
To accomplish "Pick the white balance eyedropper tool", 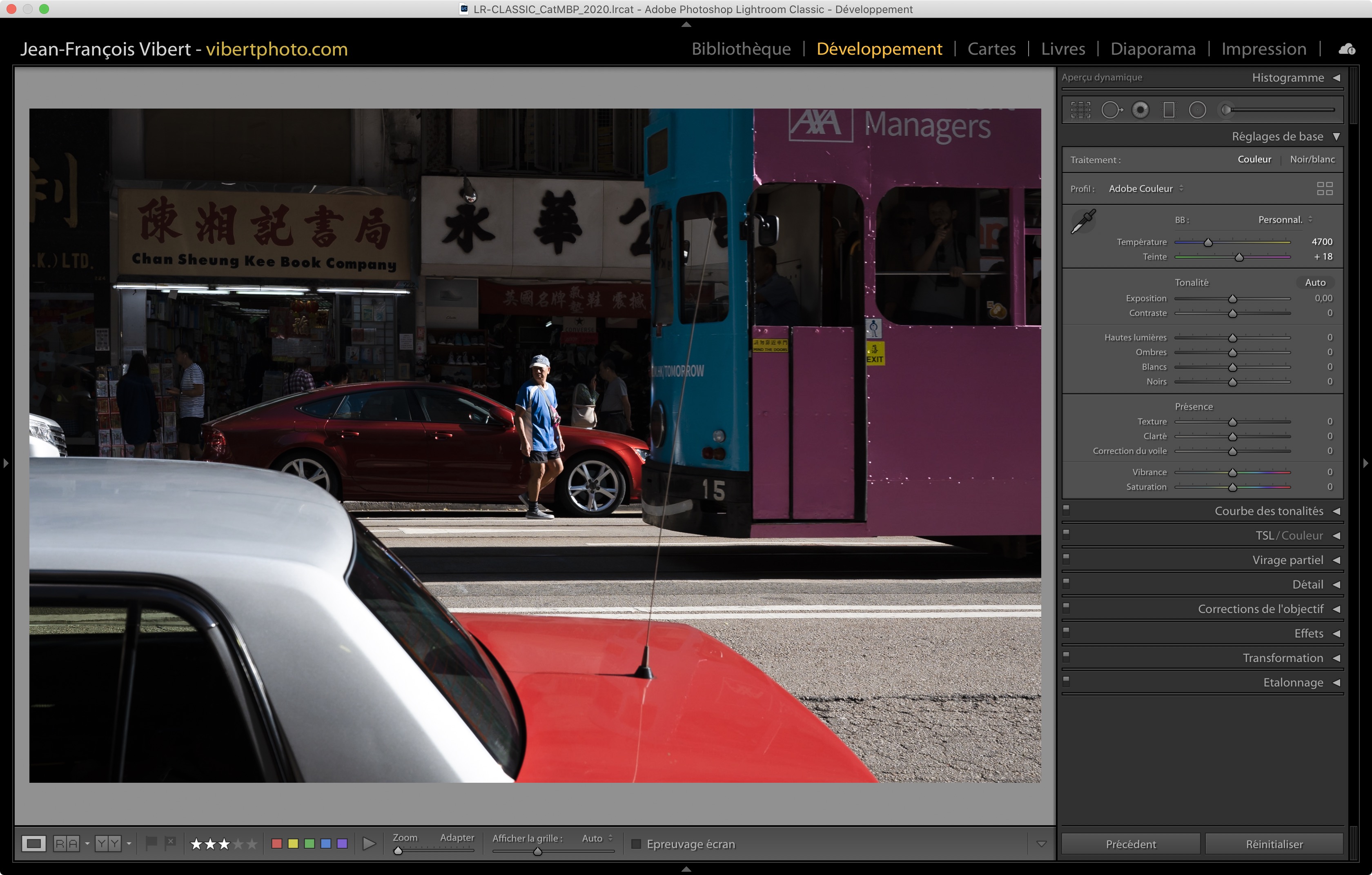I will click(1083, 221).
